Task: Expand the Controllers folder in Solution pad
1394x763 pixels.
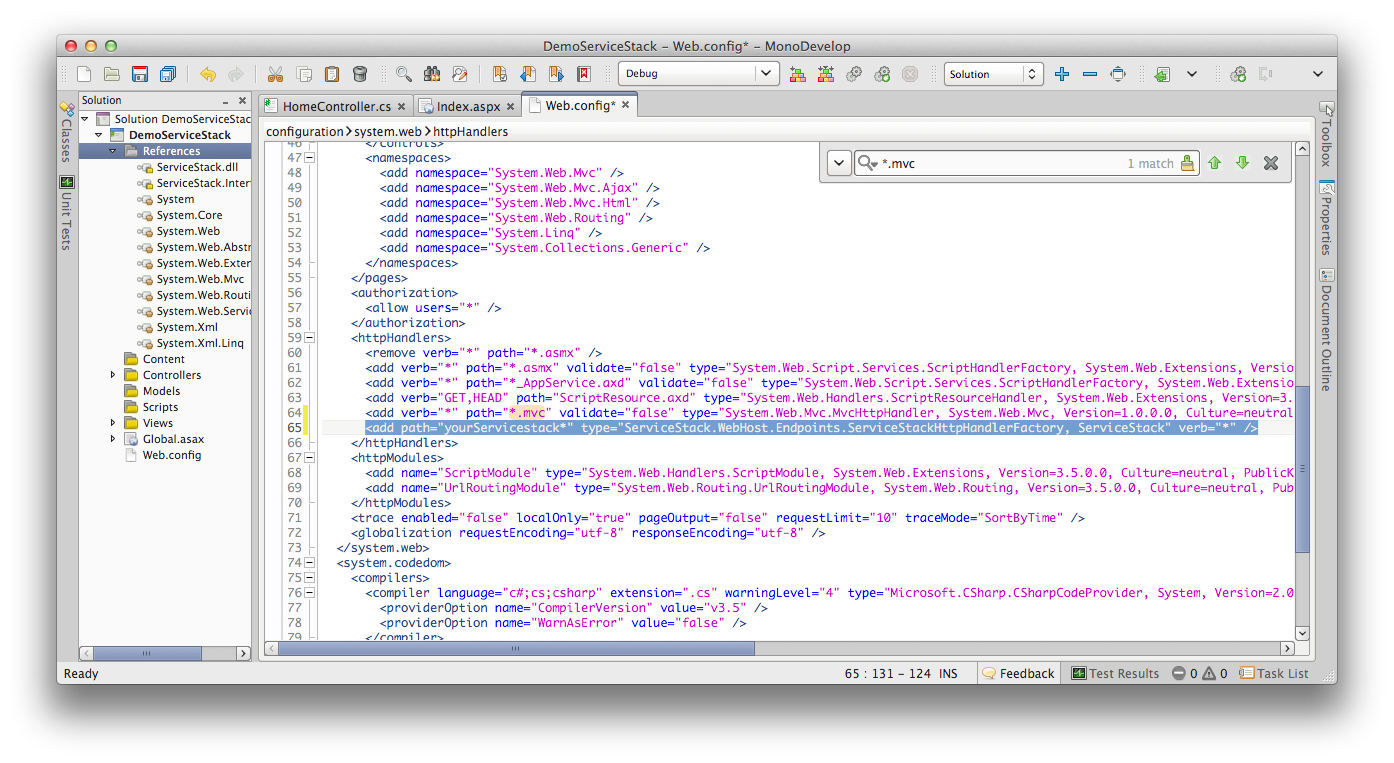Action: (x=113, y=374)
